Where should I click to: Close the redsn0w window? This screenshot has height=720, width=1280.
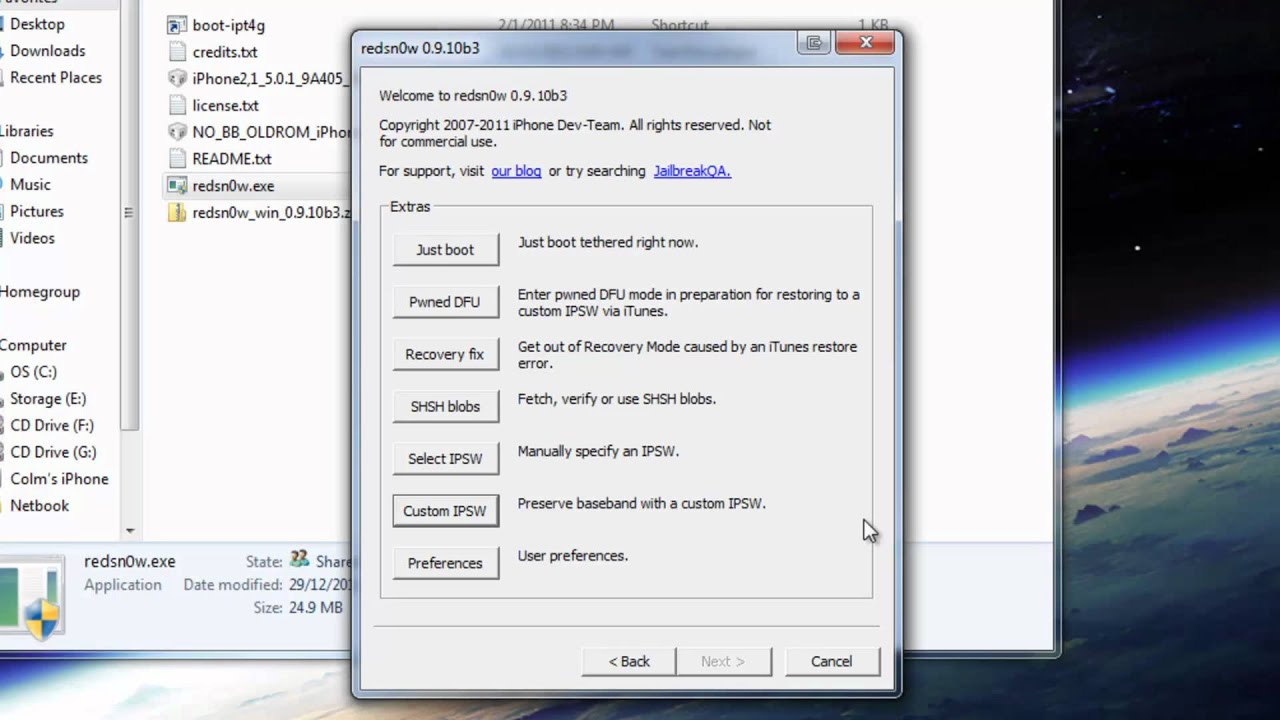pyautogui.click(x=866, y=43)
